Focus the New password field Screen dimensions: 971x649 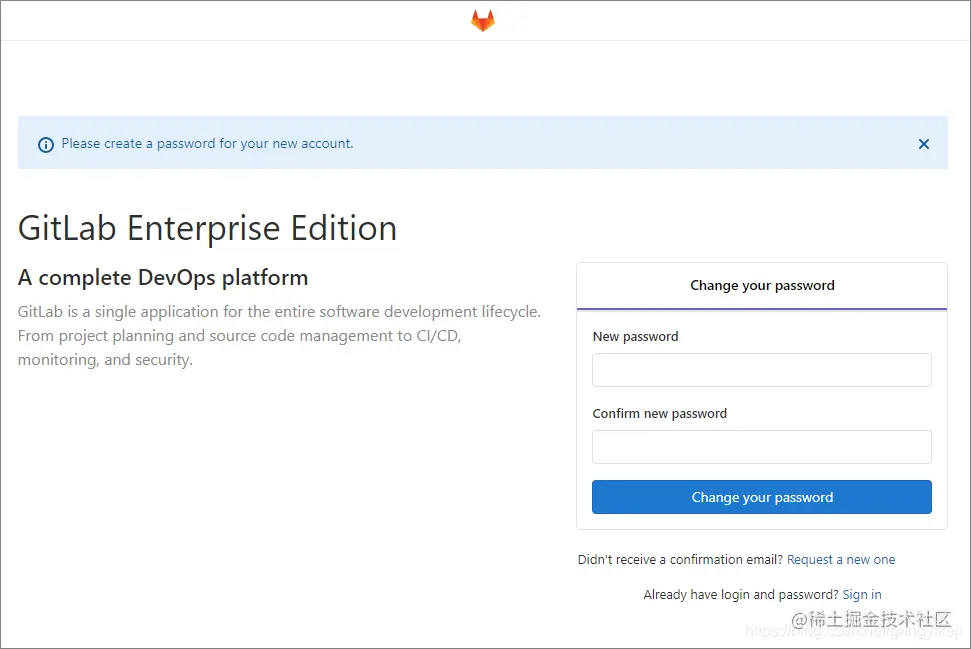click(x=761, y=370)
